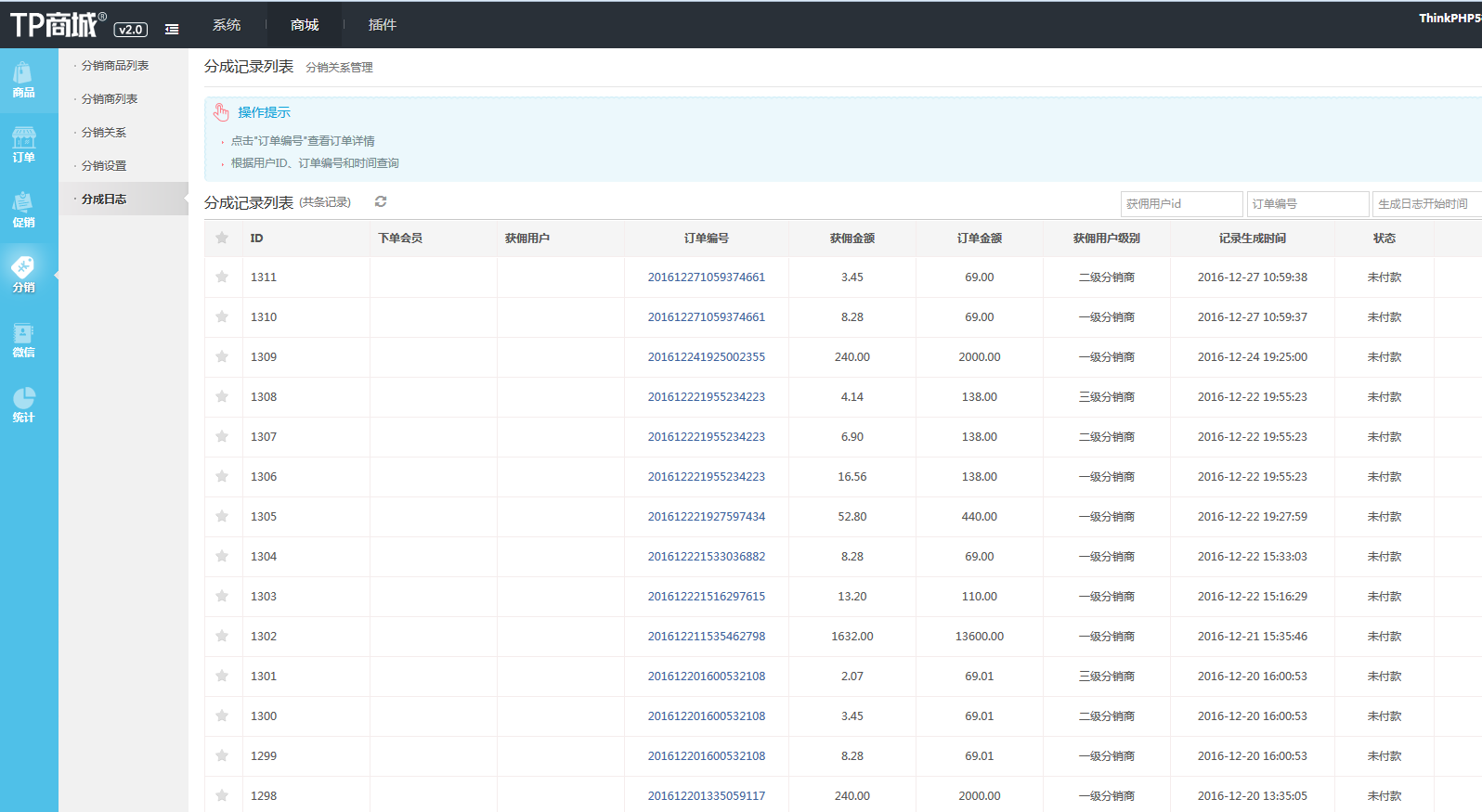
Task: Star the row with ID 1305
Action: 222,516
